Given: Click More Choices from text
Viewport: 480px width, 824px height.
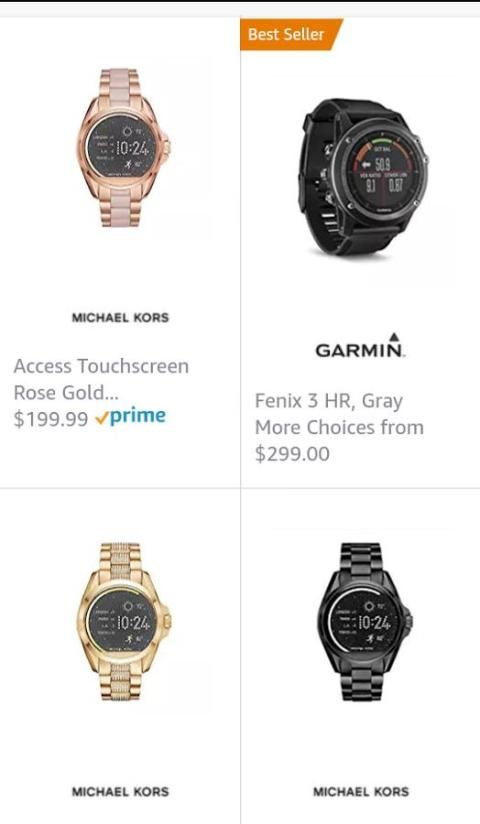Looking at the screenshot, I should [x=339, y=427].
